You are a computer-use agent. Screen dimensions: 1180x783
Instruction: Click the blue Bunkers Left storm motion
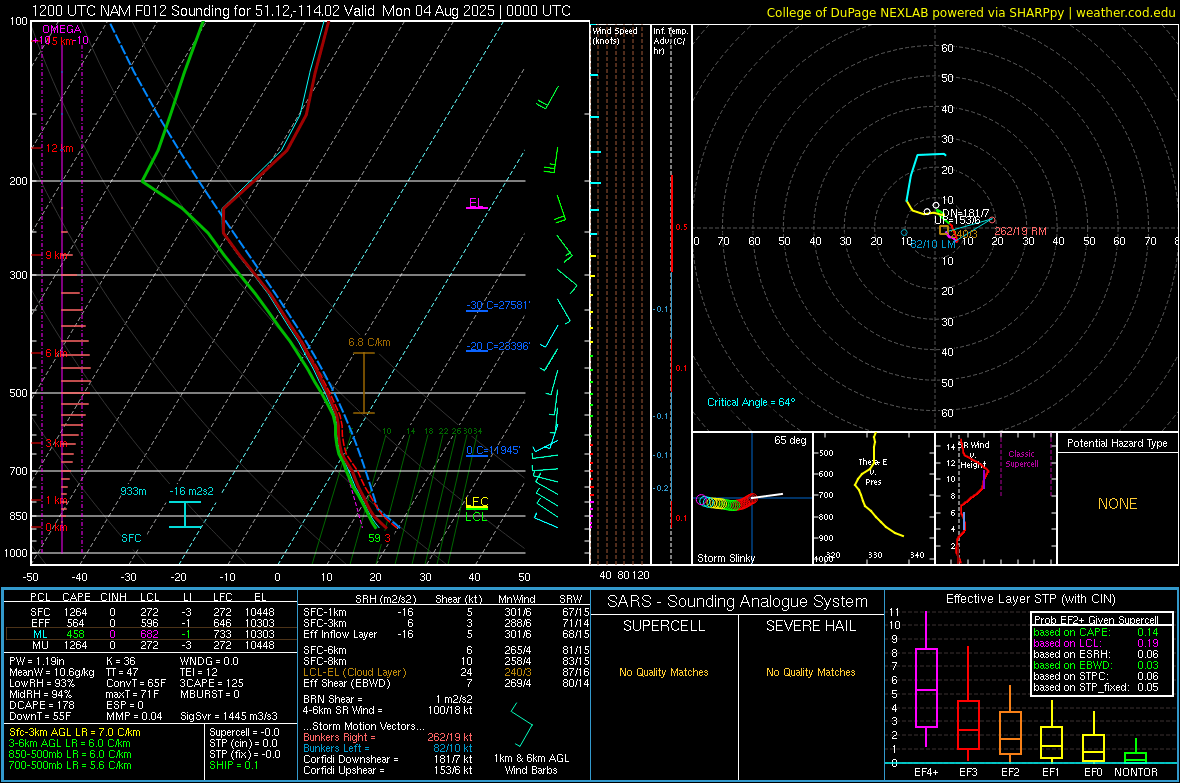coord(388,748)
